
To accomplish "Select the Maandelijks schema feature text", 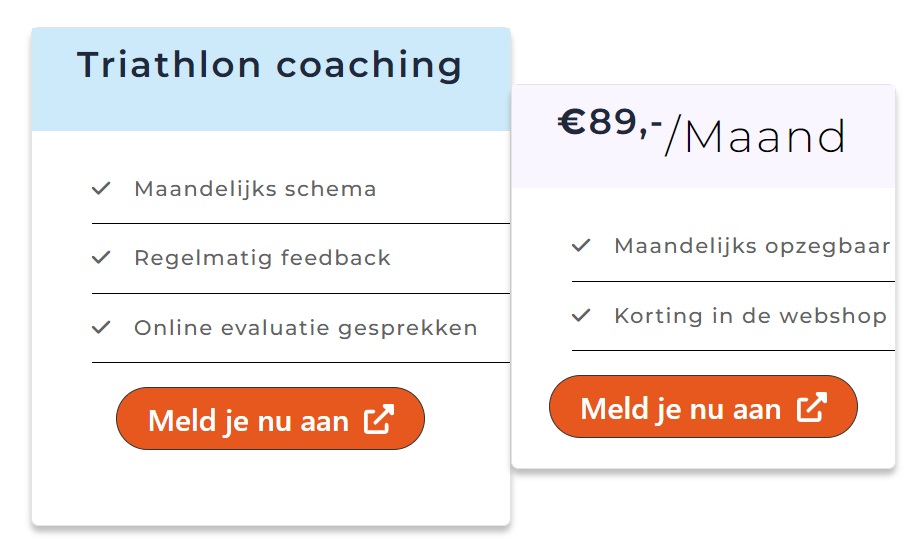I will (255, 189).
